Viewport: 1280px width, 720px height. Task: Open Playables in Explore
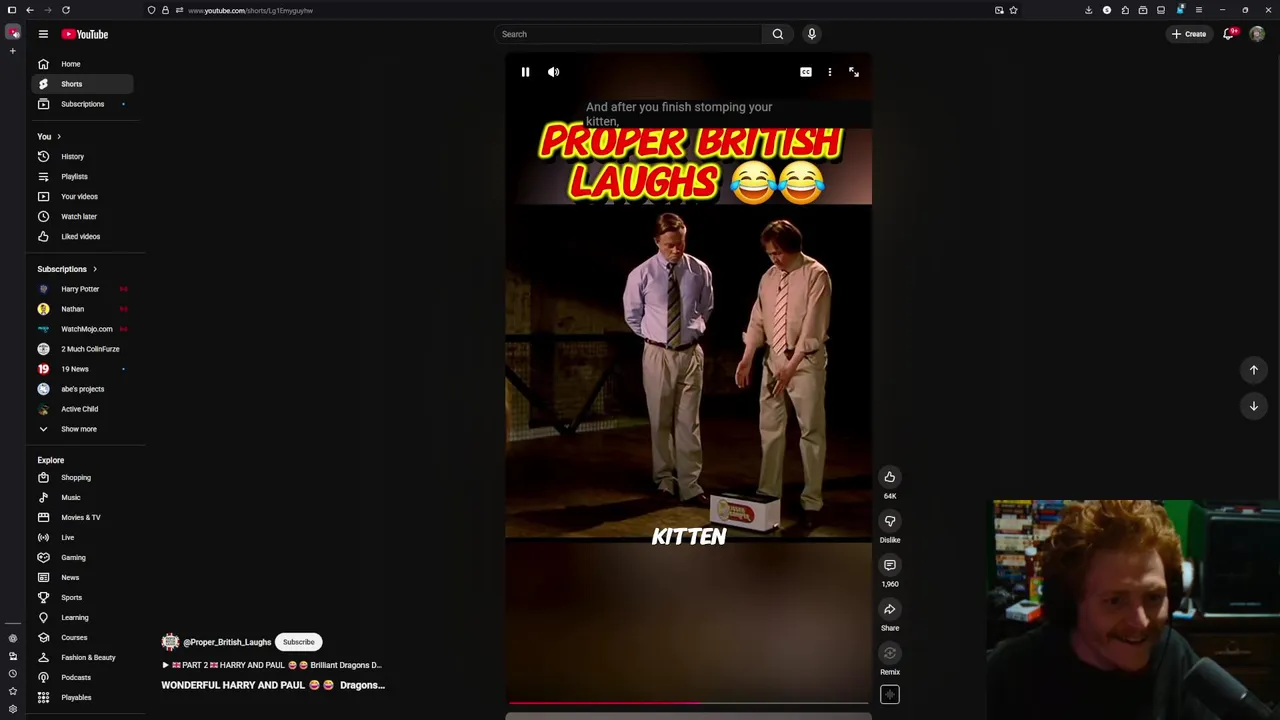[x=83, y=697]
